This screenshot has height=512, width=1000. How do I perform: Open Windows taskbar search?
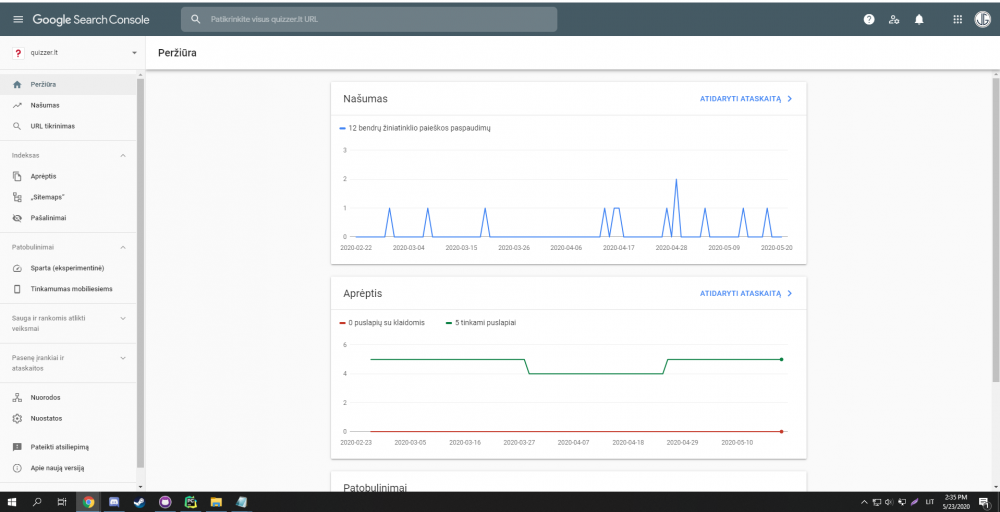[37, 502]
